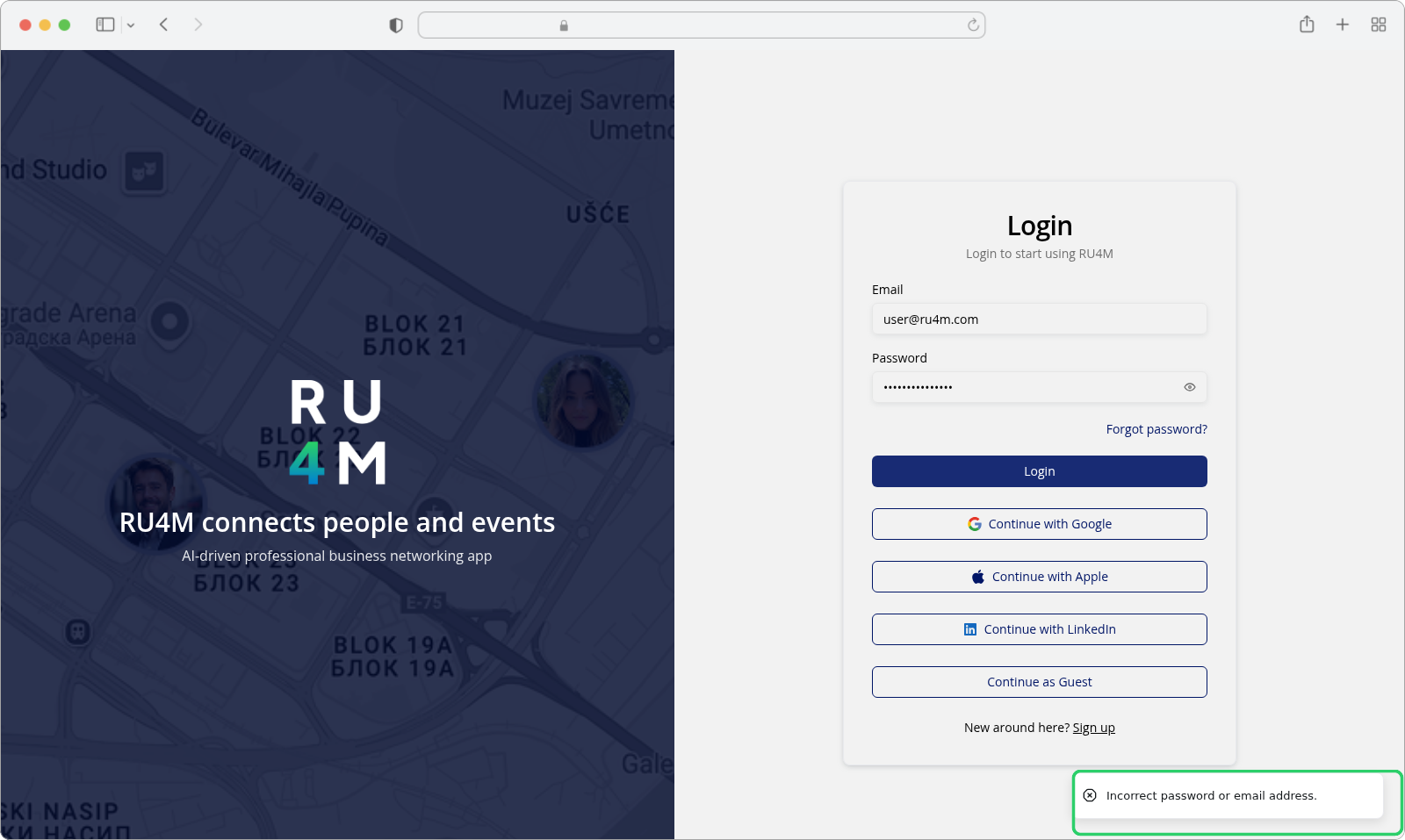Go back to previous page
This screenshot has height=840, width=1405.
[163, 25]
